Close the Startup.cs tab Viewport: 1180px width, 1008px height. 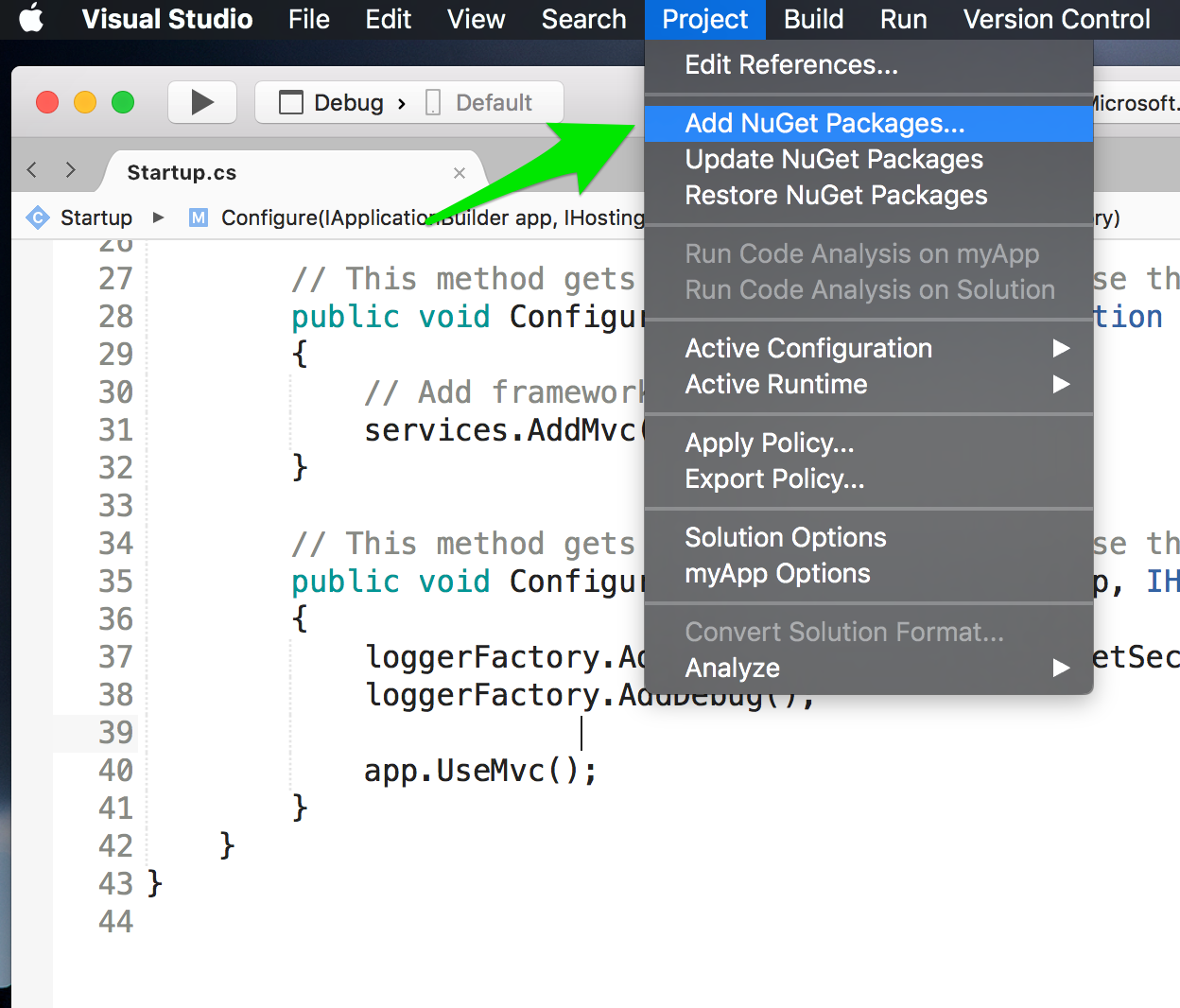tap(460, 173)
